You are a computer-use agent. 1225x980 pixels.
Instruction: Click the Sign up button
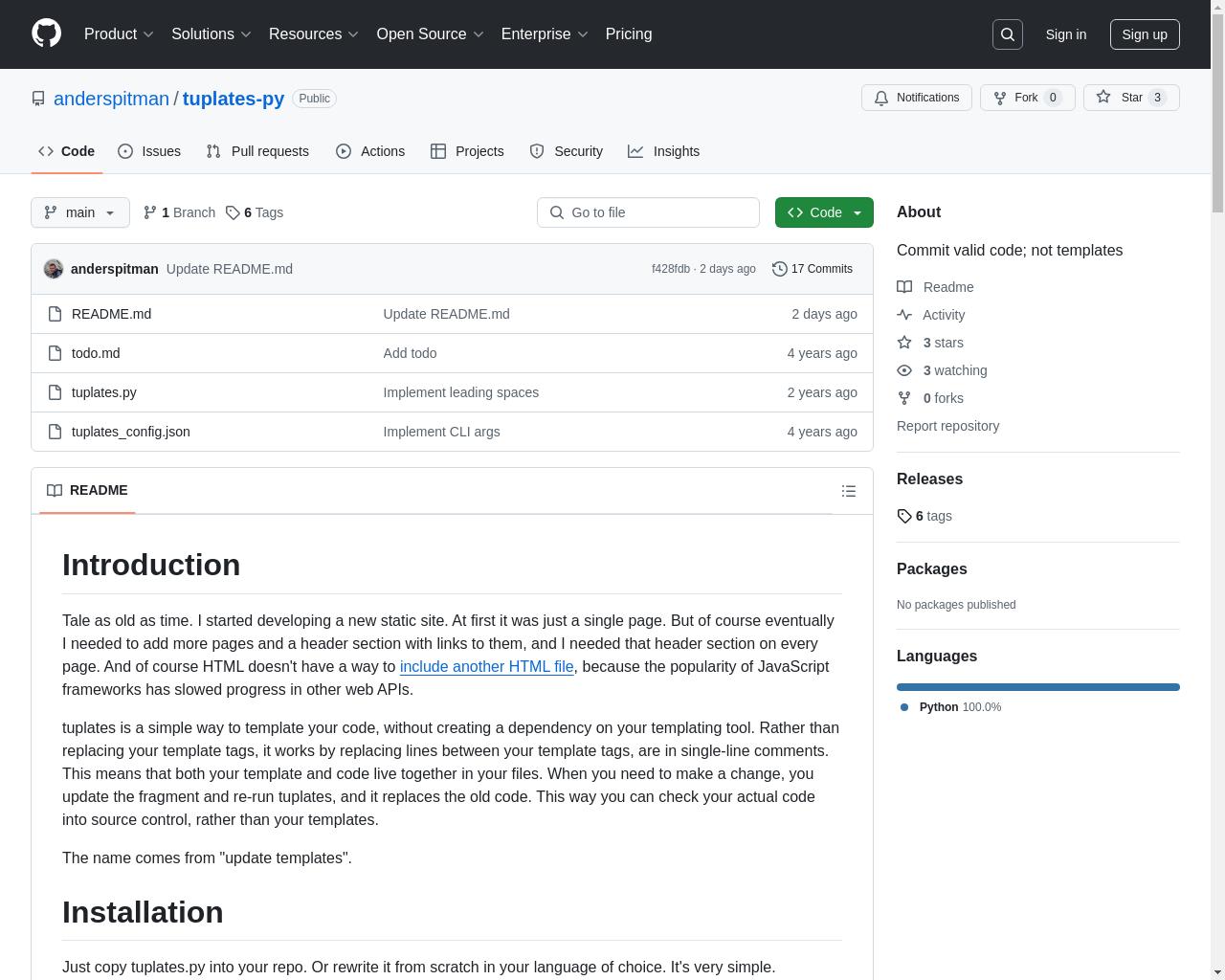[x=1145, y=34]
